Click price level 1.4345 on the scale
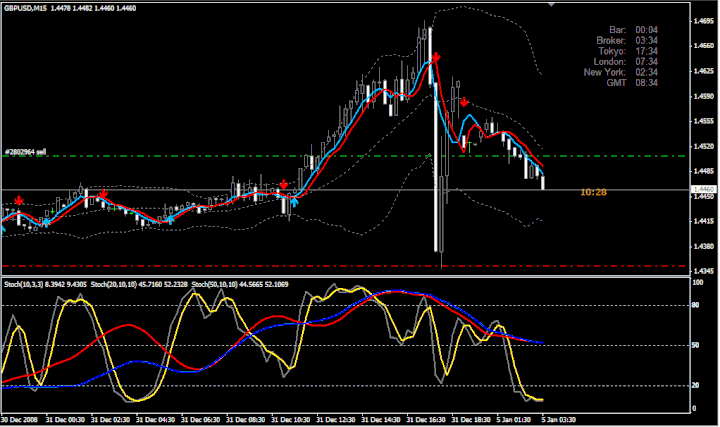Screen dimensions: 720x427 tap(704, 271)
